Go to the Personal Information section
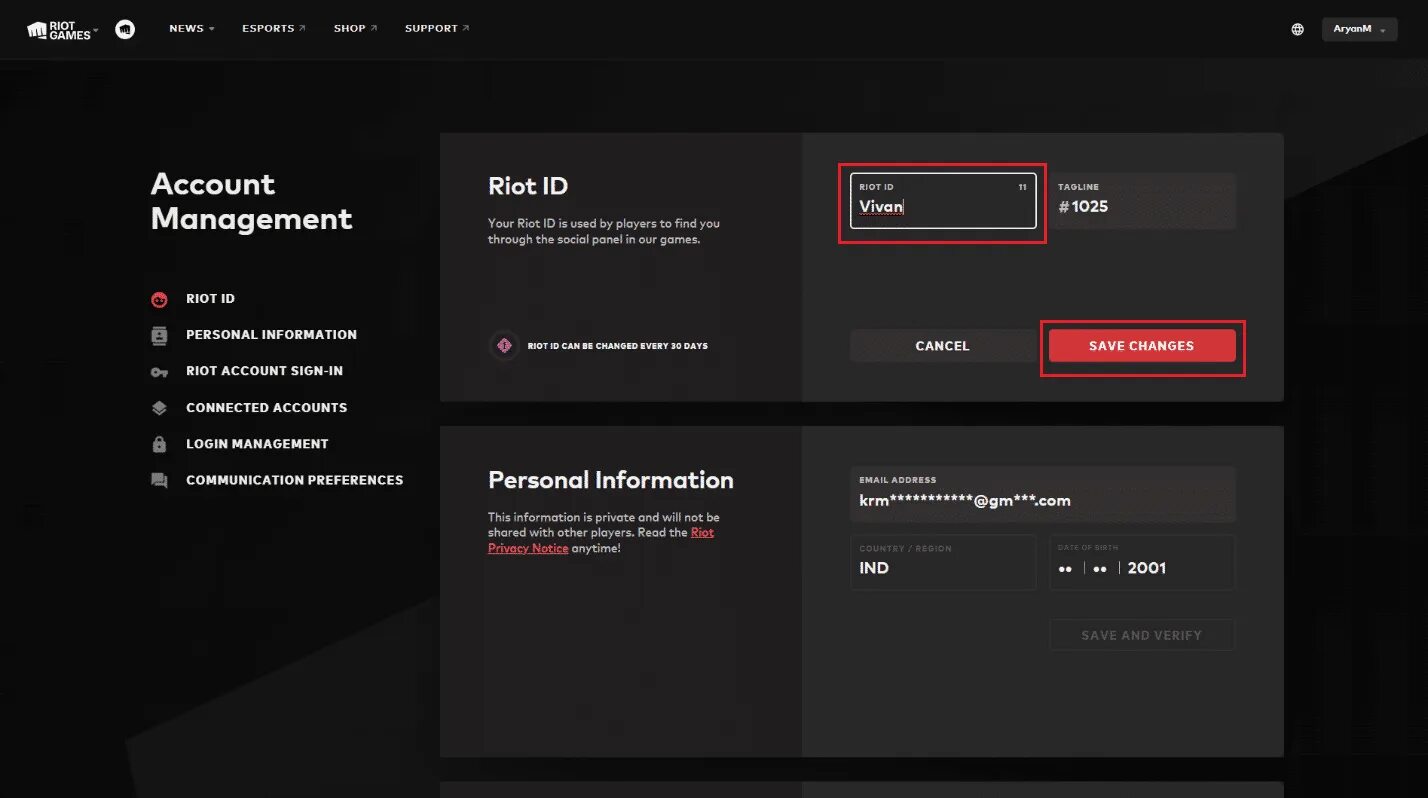This screenshot has height=798, width=1428. pos(271,335)
